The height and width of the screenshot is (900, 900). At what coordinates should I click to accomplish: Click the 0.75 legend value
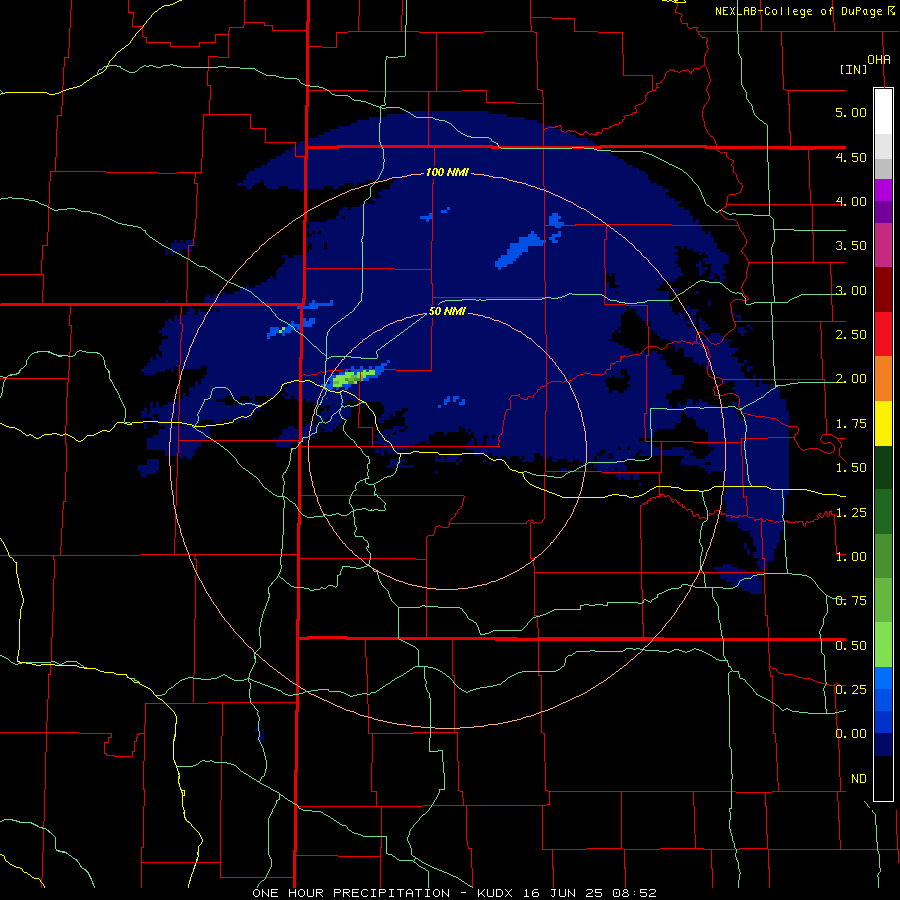point(851,601)
